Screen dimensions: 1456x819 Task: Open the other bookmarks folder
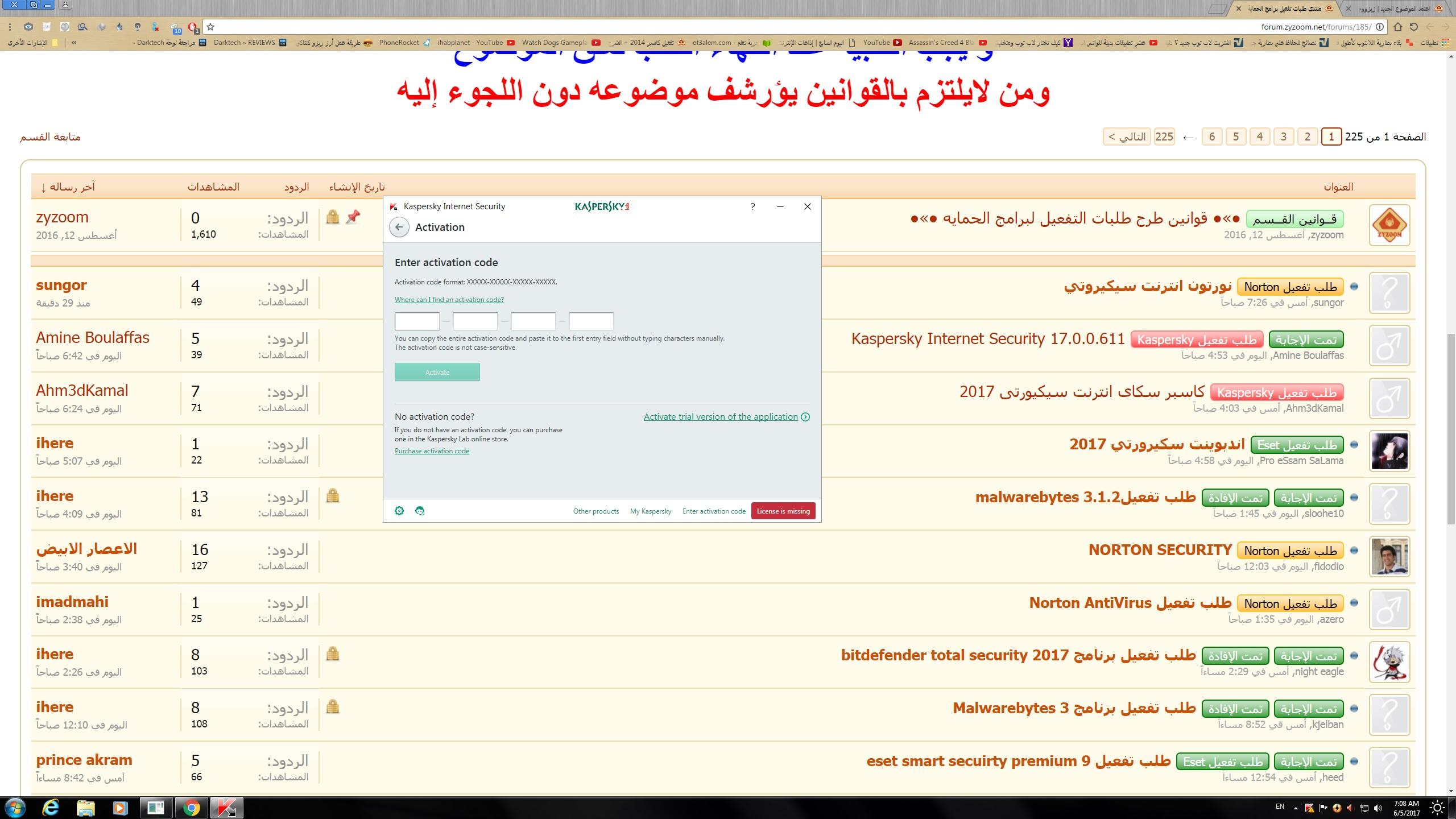34,43
